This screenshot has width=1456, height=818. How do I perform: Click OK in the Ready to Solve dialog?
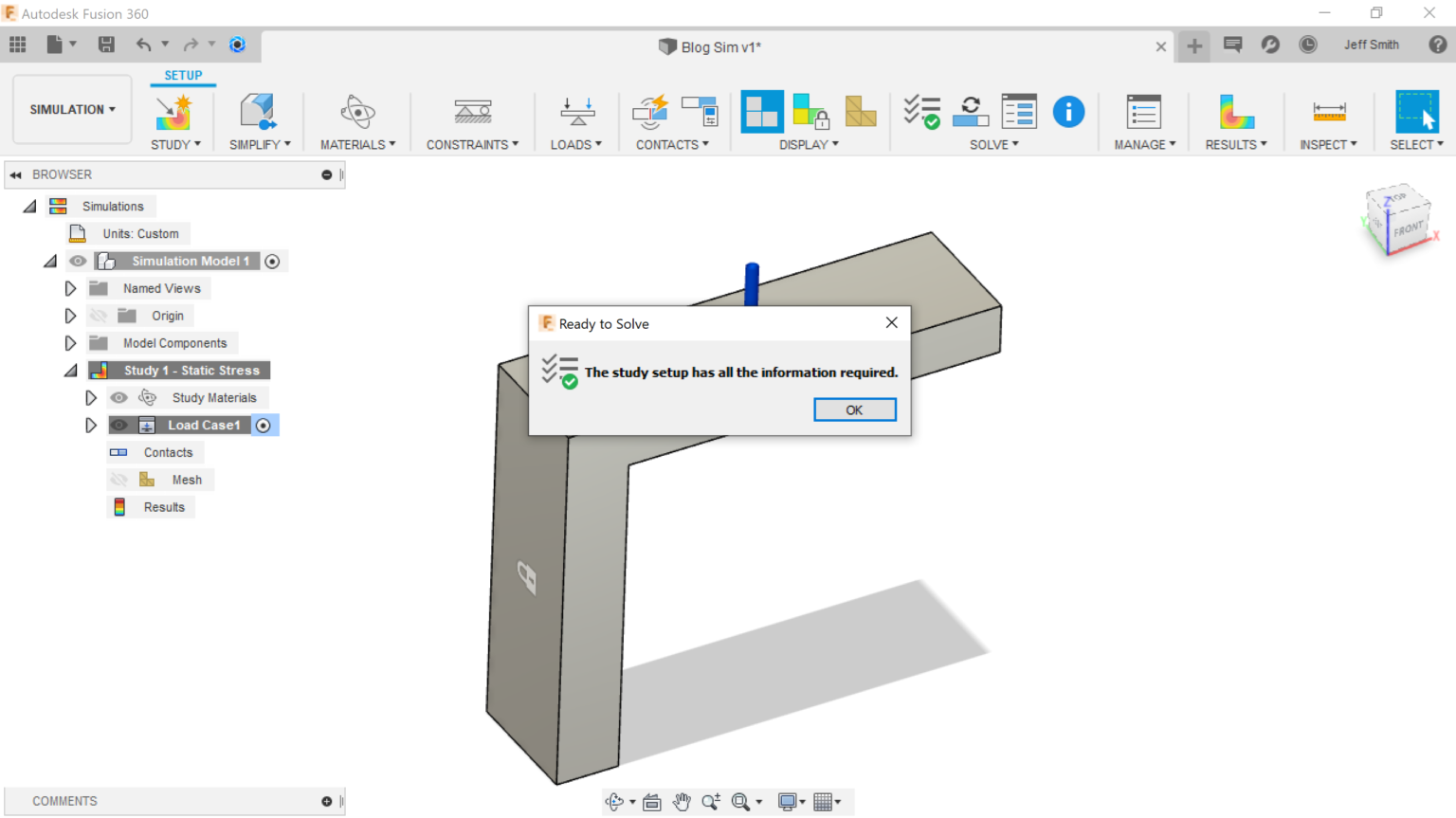[x=854, y=409]
